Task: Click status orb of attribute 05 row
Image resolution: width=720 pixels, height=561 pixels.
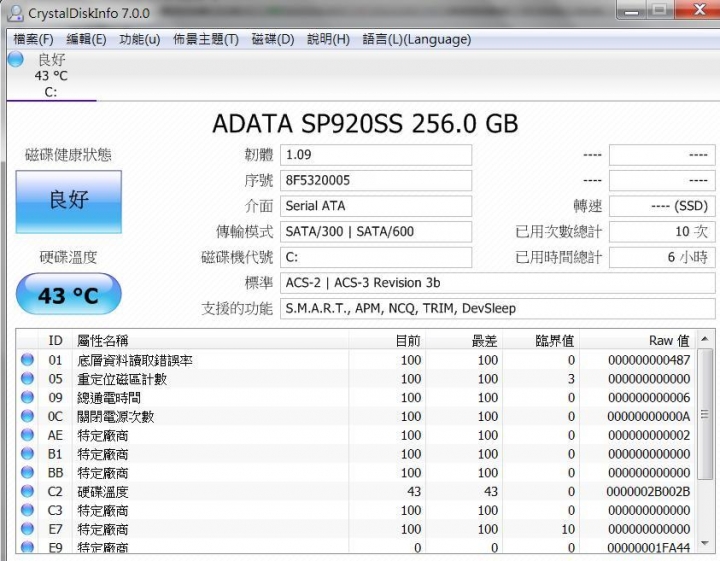Action: coord(28,378)
